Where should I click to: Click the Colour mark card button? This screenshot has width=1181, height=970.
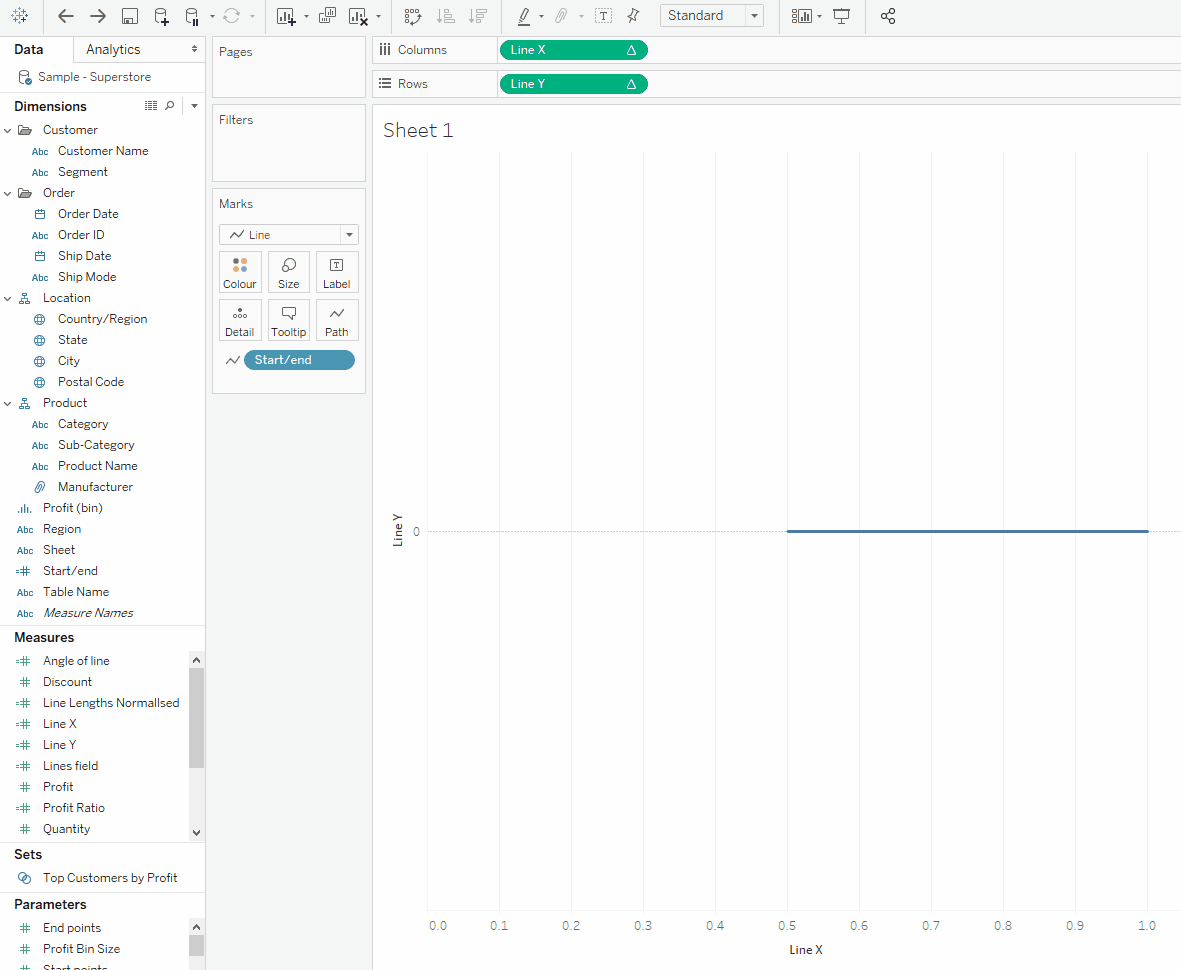pyautogui.click(x=240, y=273)
